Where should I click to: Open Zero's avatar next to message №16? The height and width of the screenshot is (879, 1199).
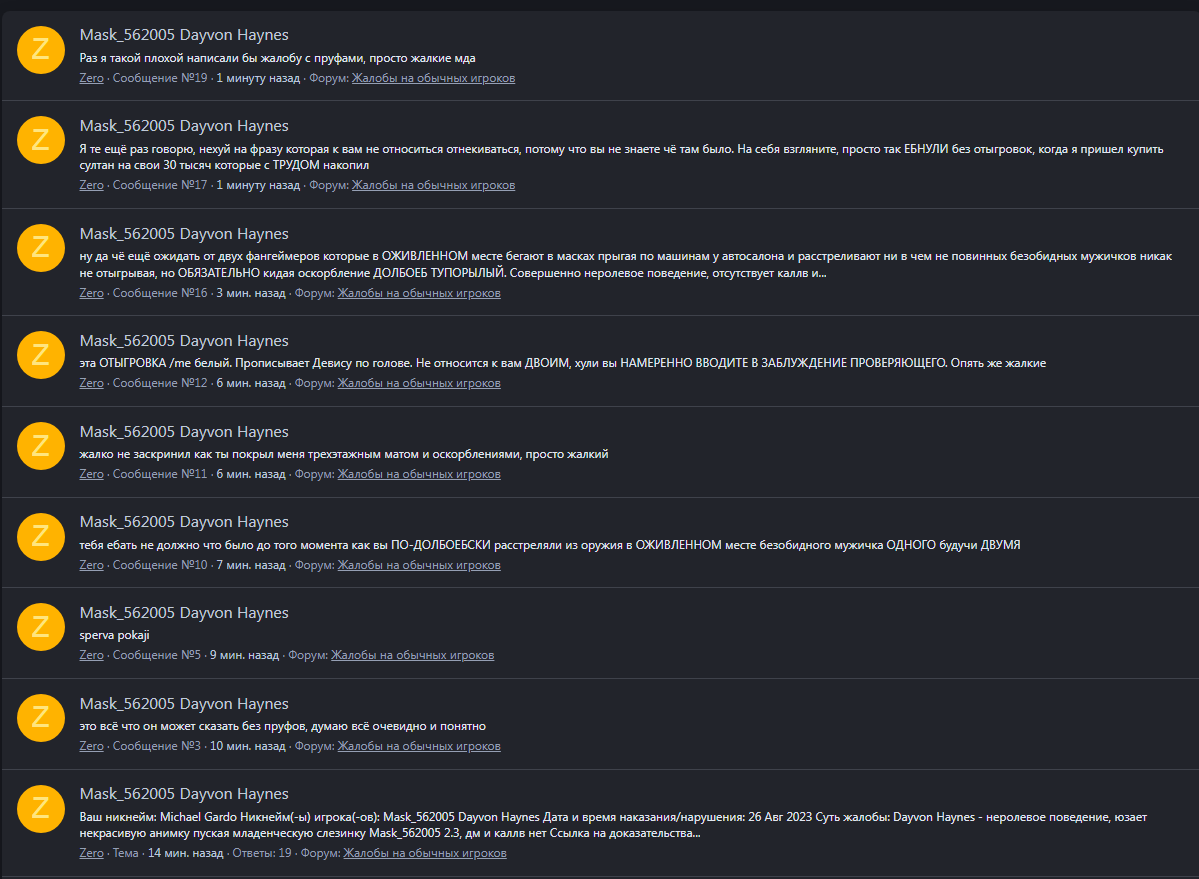tap(41, 248)
